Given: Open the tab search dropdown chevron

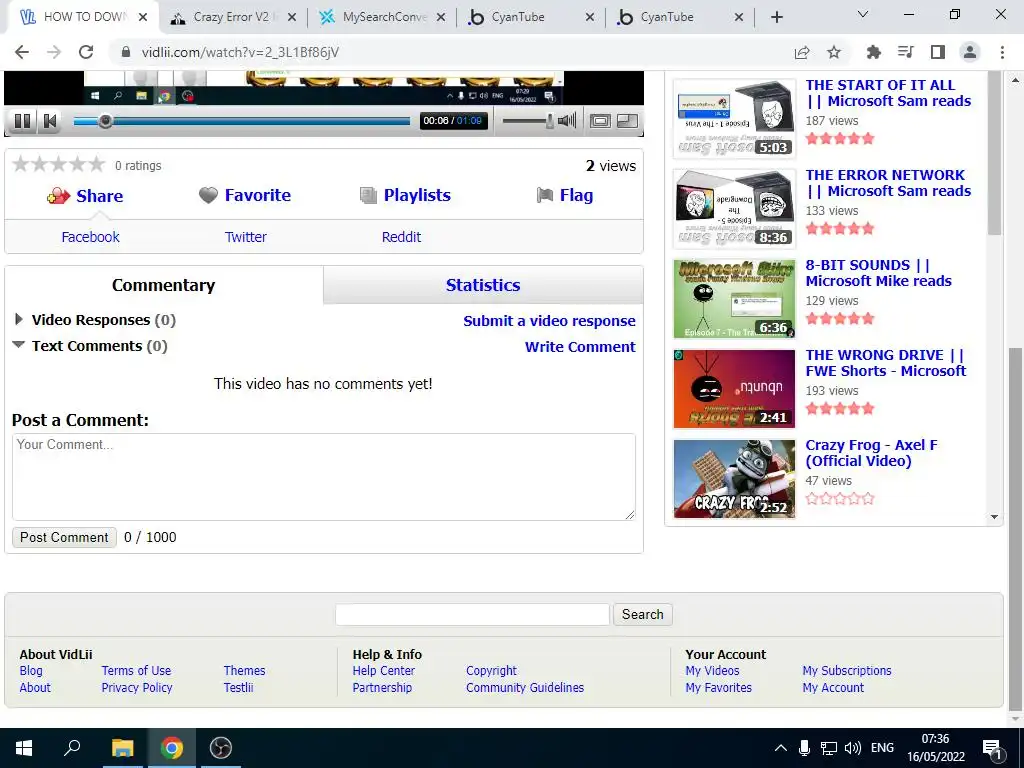Looking at the screenshot, I should pos(863,14).
